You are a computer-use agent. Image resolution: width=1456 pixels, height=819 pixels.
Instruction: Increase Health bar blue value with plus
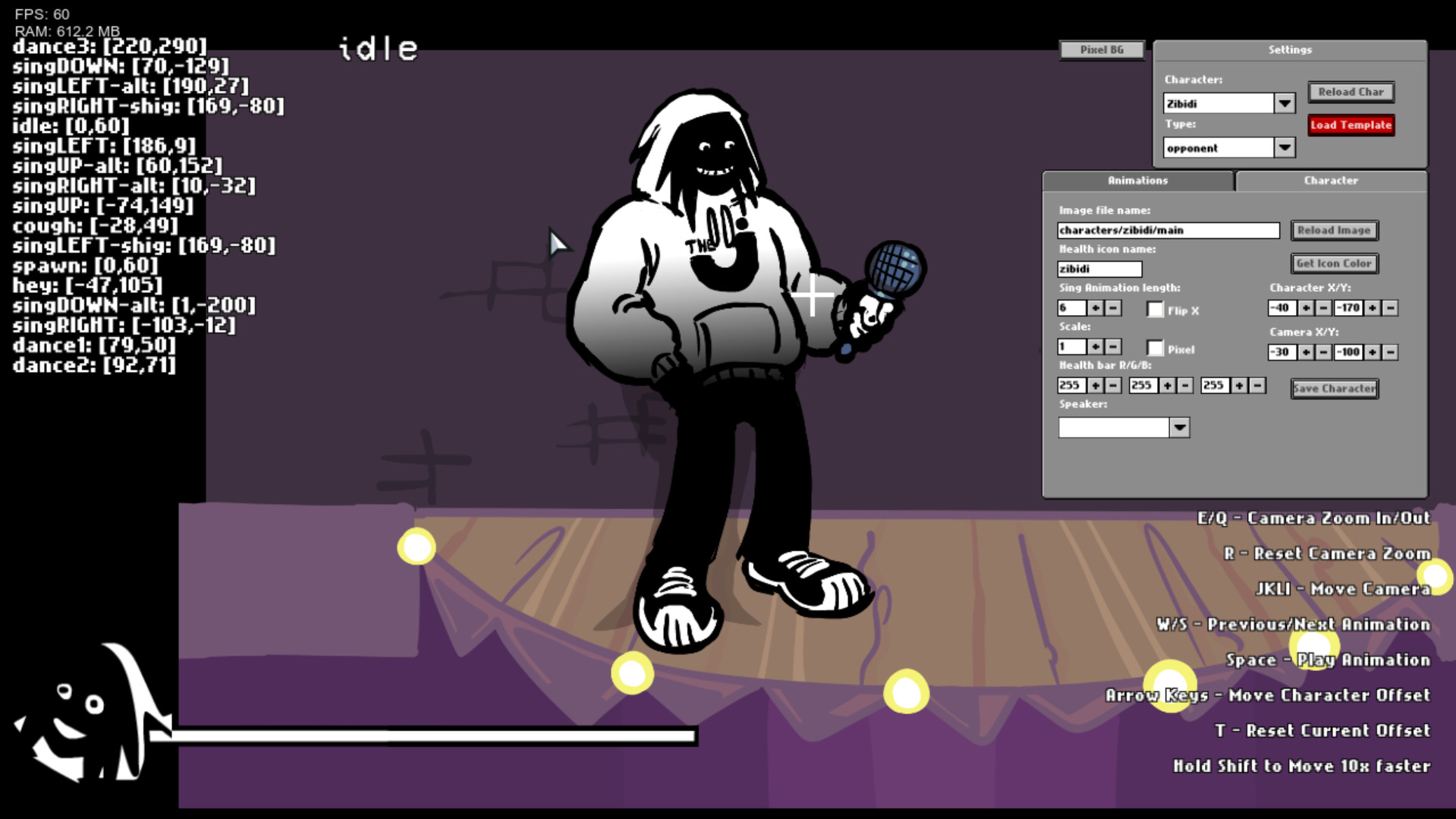coord(1239,385)
